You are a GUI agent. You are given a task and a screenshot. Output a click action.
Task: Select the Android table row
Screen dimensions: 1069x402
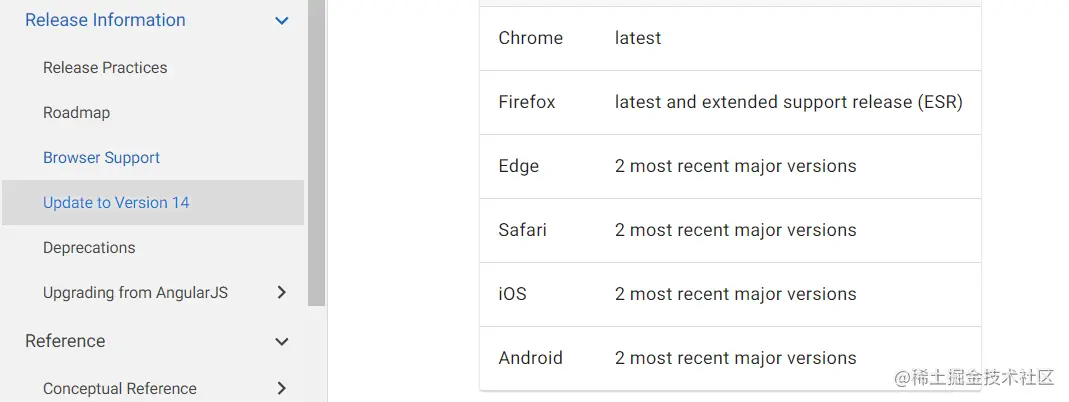(x=730, y=358)
